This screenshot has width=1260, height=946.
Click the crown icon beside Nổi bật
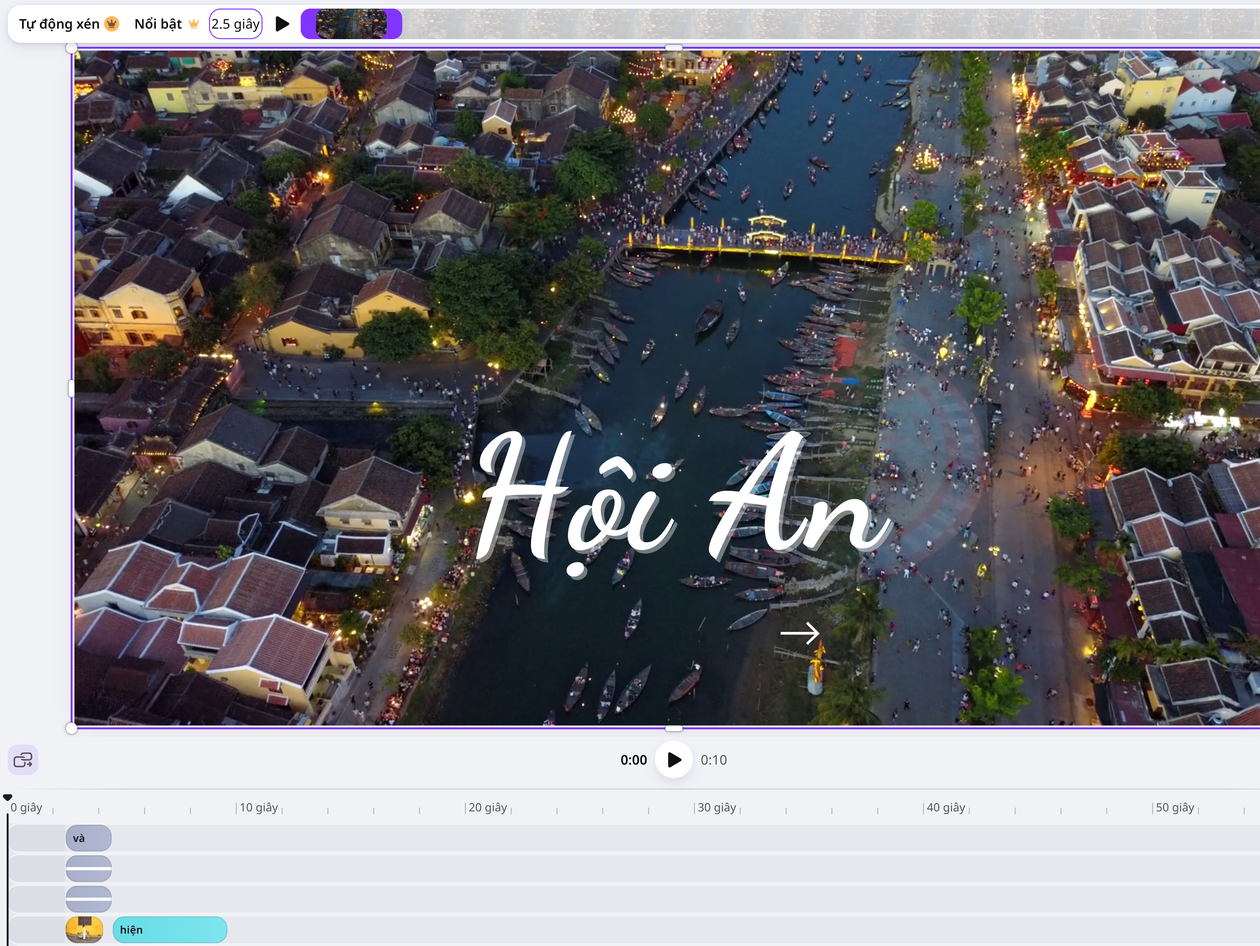click(194, 24)
